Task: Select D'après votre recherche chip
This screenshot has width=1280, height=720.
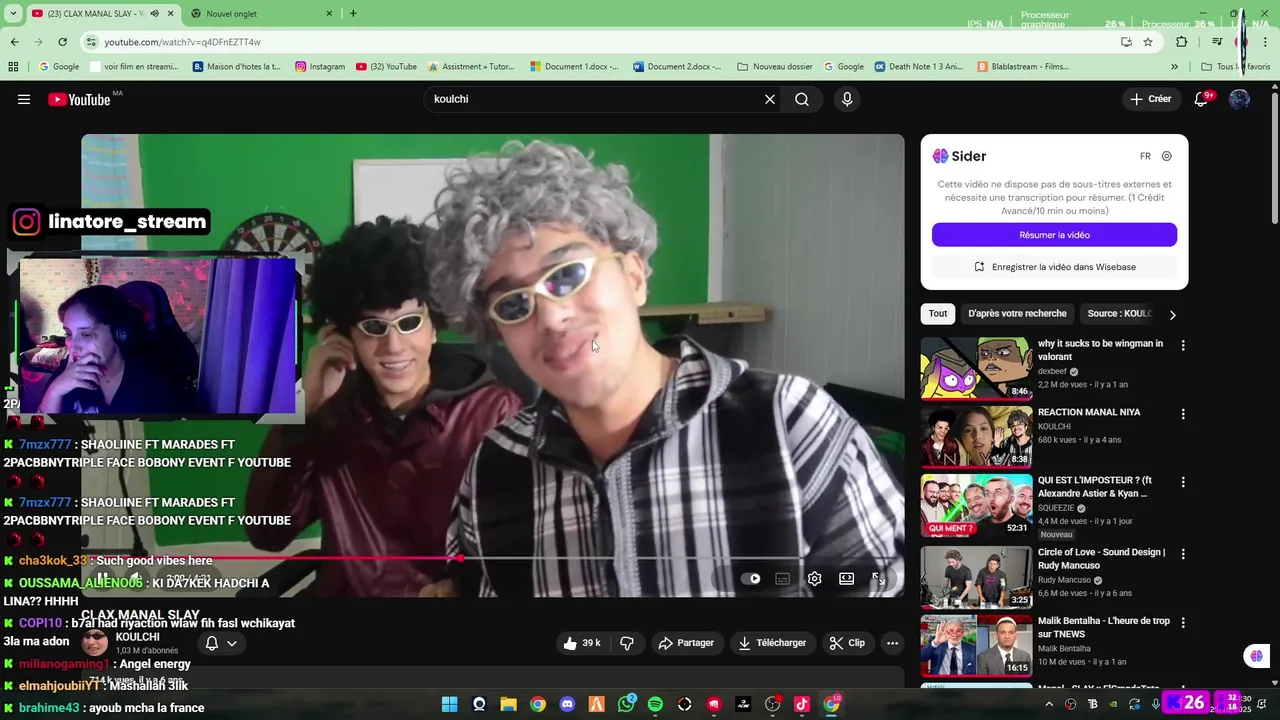Action: [x=1017, y=314]
